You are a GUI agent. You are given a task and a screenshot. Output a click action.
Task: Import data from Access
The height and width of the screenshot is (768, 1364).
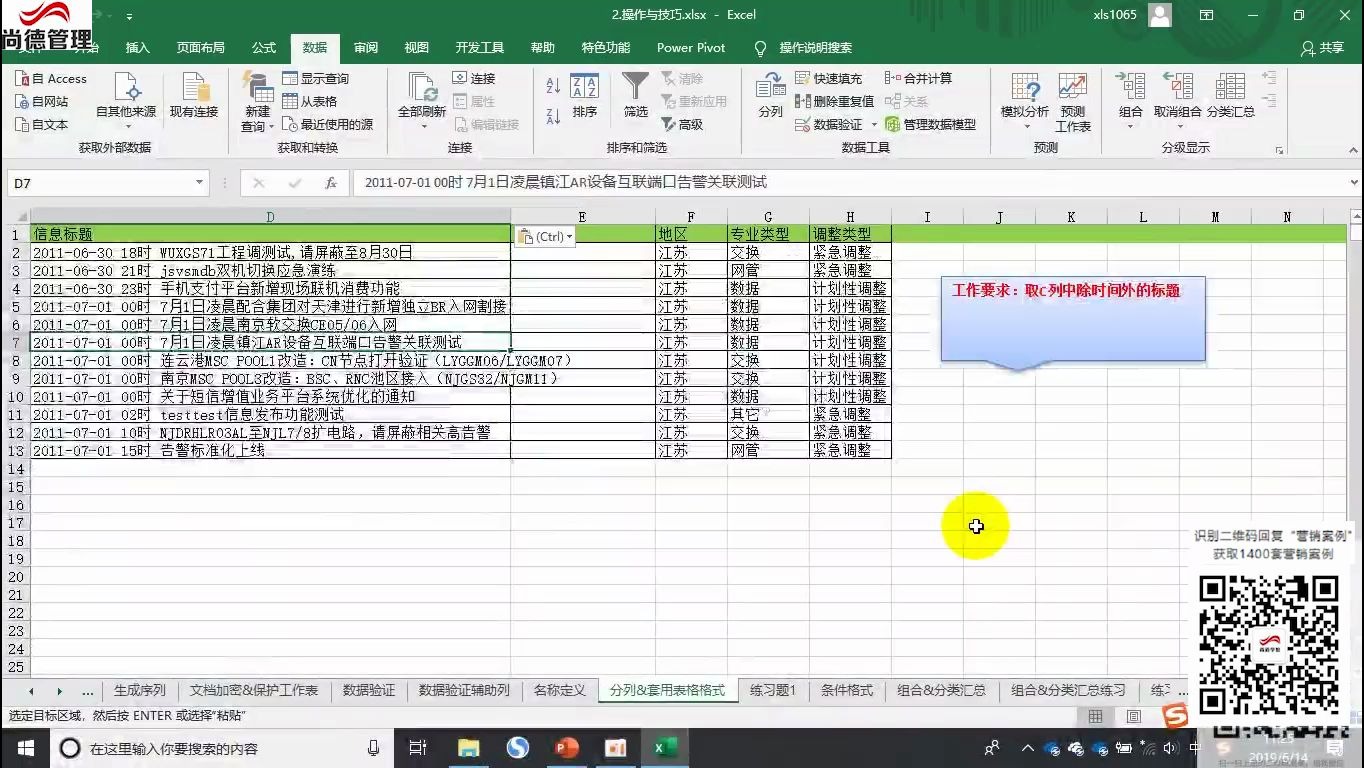pyautogui.click(x=51, y=79)
